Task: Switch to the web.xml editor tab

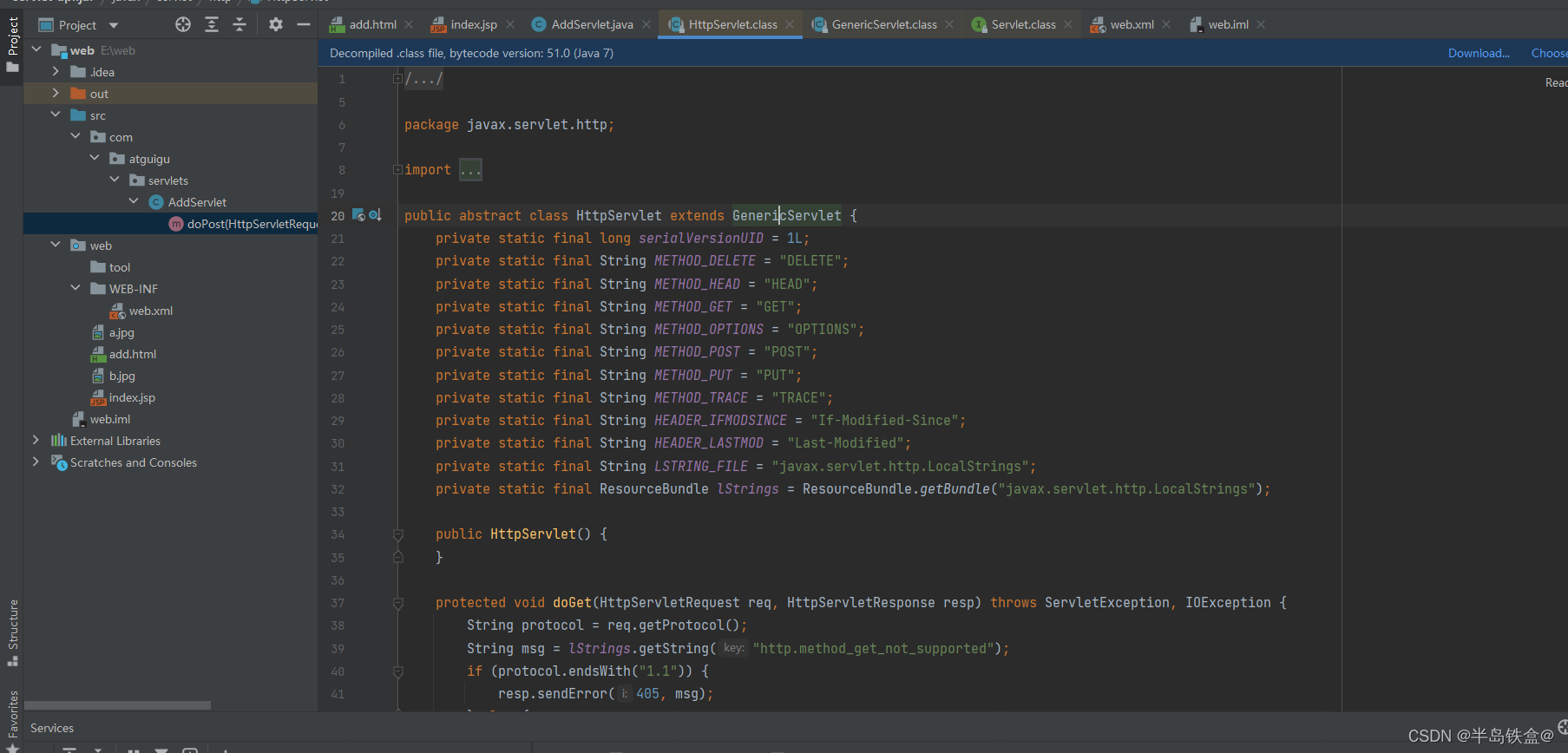Action: [1132, 24]
